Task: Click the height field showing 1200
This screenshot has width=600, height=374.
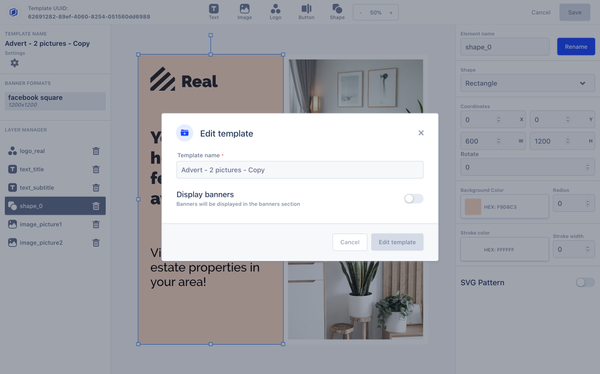Action: (562, 141)
